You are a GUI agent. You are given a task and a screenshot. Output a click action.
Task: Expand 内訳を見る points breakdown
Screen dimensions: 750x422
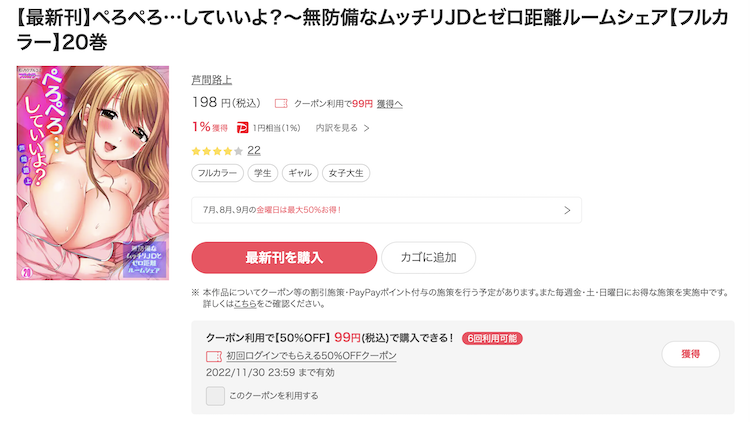click(x=342, y=128)
